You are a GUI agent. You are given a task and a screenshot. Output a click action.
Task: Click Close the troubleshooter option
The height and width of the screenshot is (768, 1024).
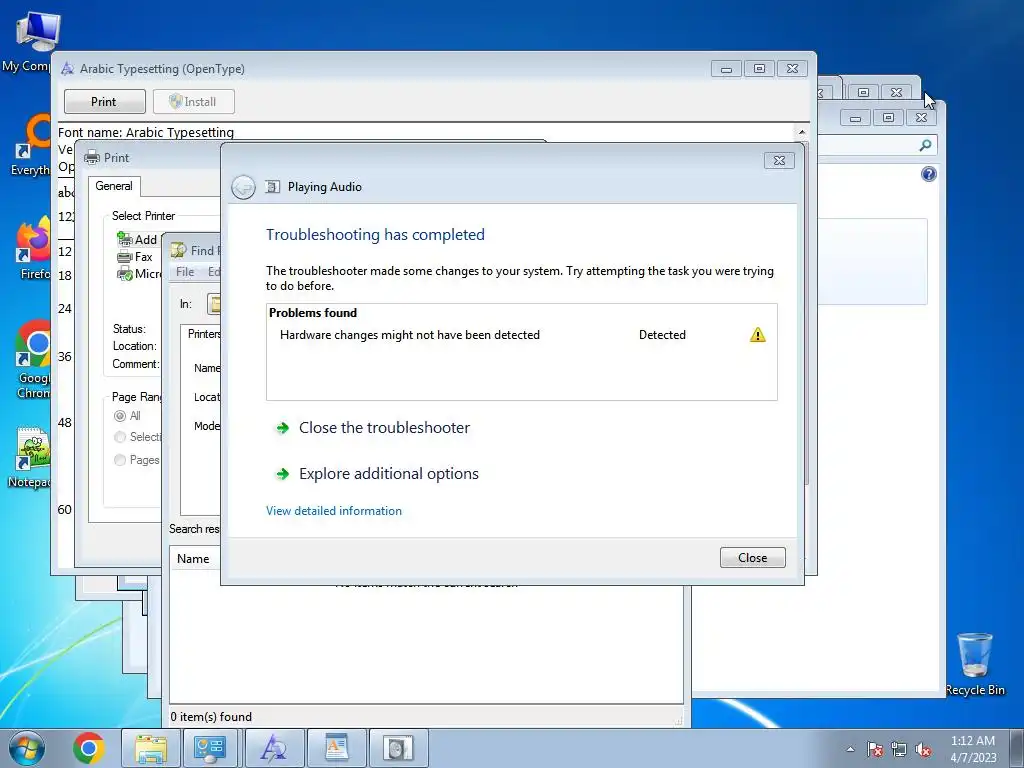[384, 428]
